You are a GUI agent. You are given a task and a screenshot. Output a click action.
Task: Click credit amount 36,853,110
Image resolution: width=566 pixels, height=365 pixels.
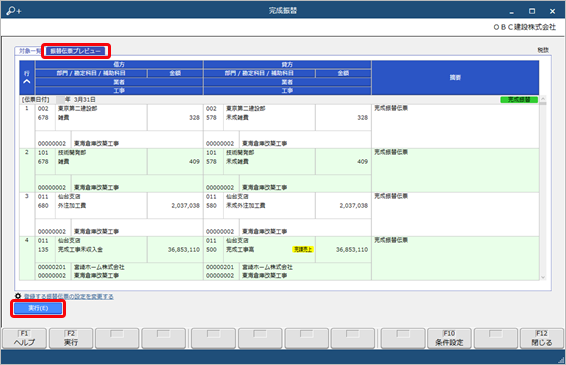pos(352,249)
